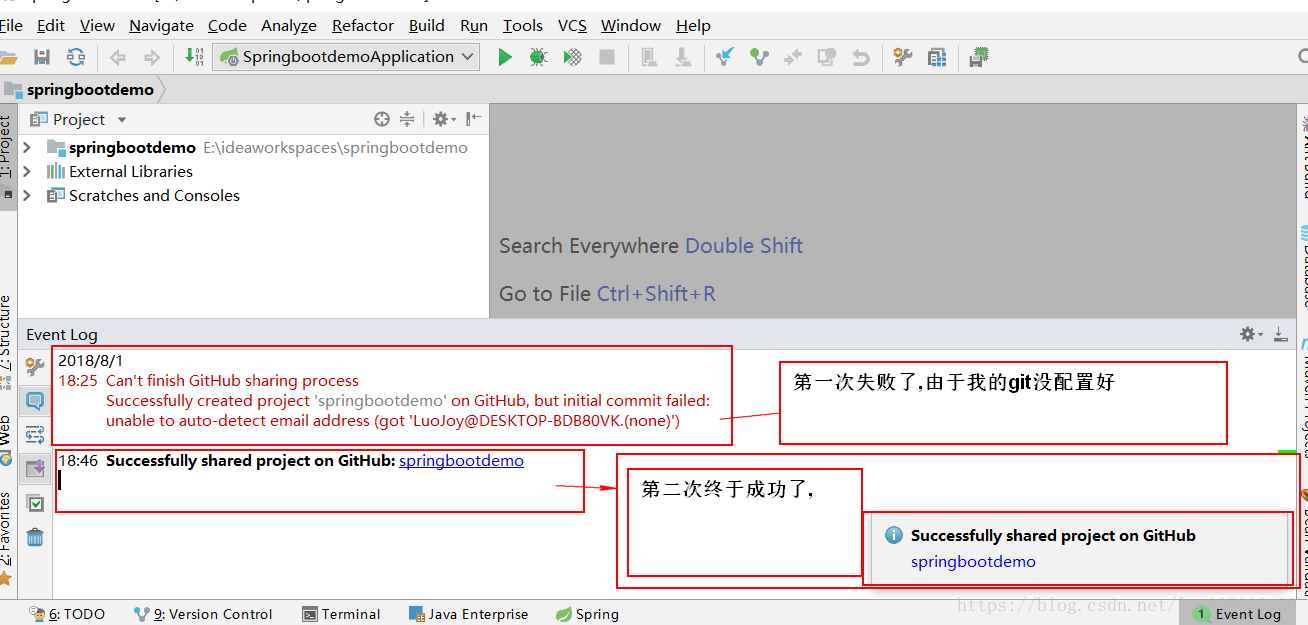Image resolution: width=1308 pixels, height=625 pixels.
Task: Select the External Libraries row text
Action: click(x=131, y=171)
